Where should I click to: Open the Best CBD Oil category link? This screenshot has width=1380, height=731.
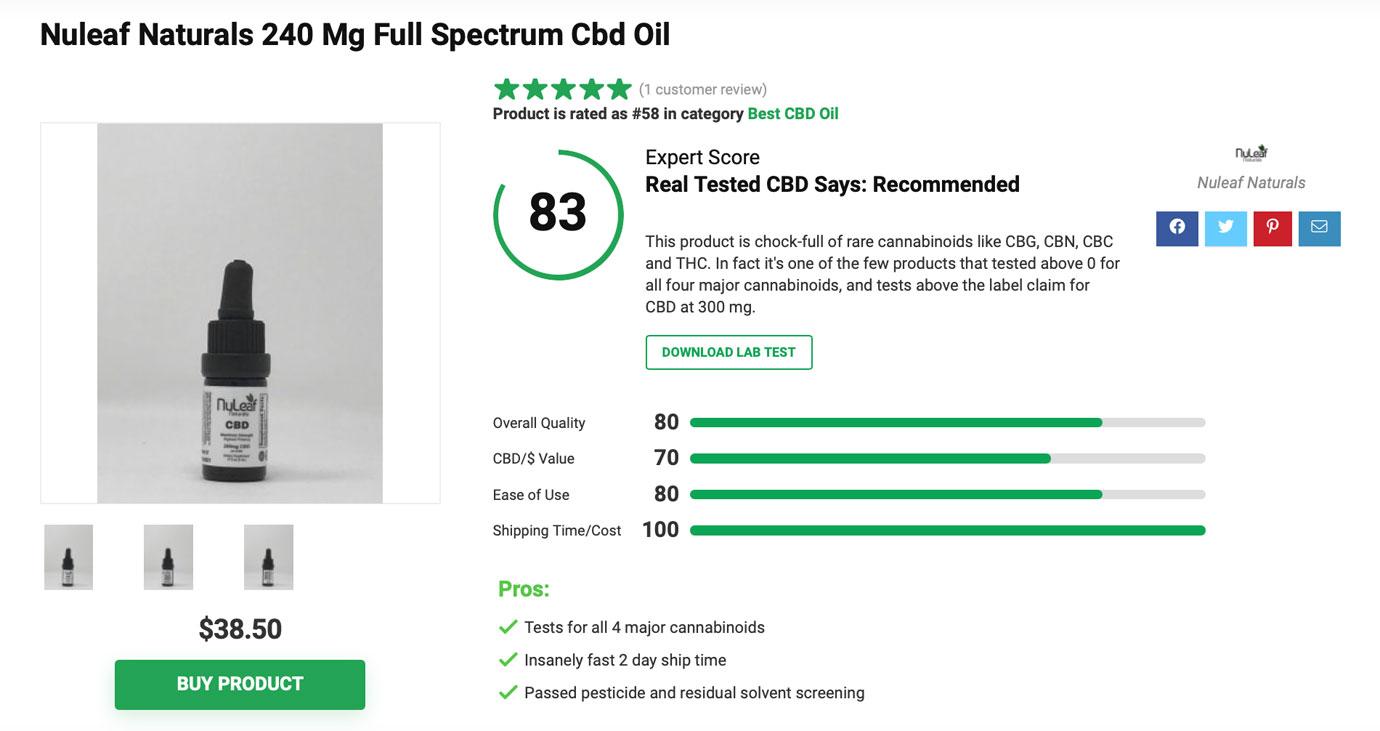793,113
